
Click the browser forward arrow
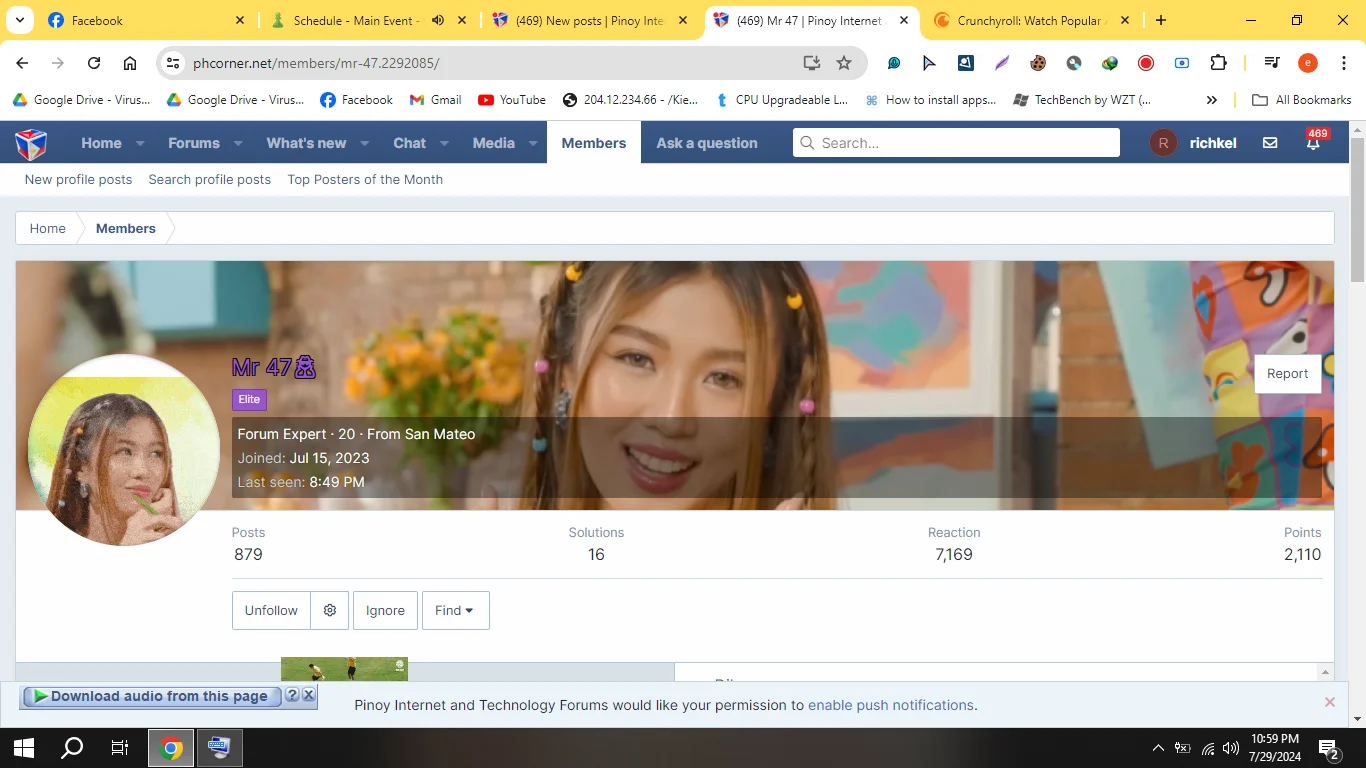[58, 63]
